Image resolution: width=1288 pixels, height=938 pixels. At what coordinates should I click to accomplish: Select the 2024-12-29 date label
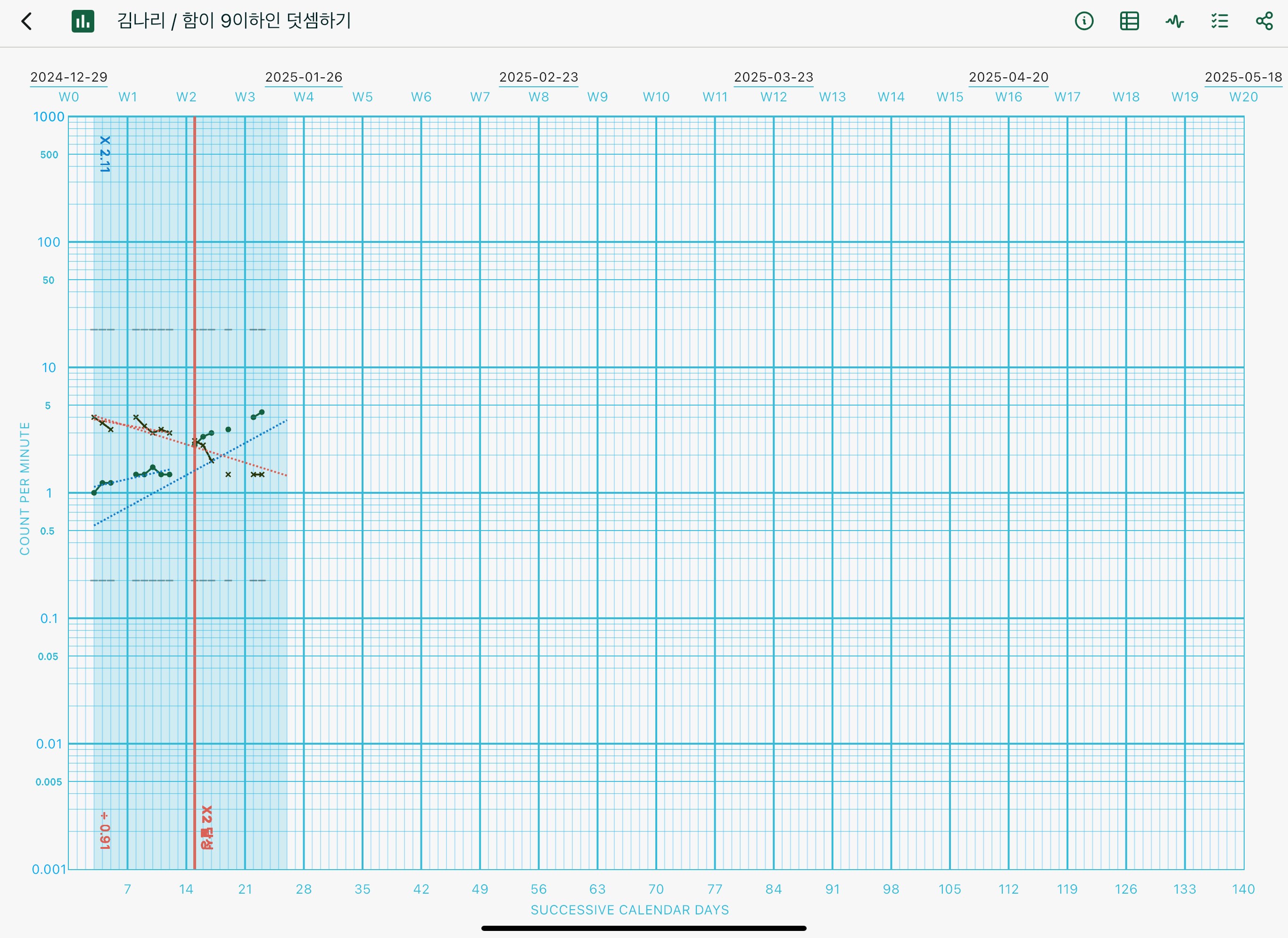69,77
